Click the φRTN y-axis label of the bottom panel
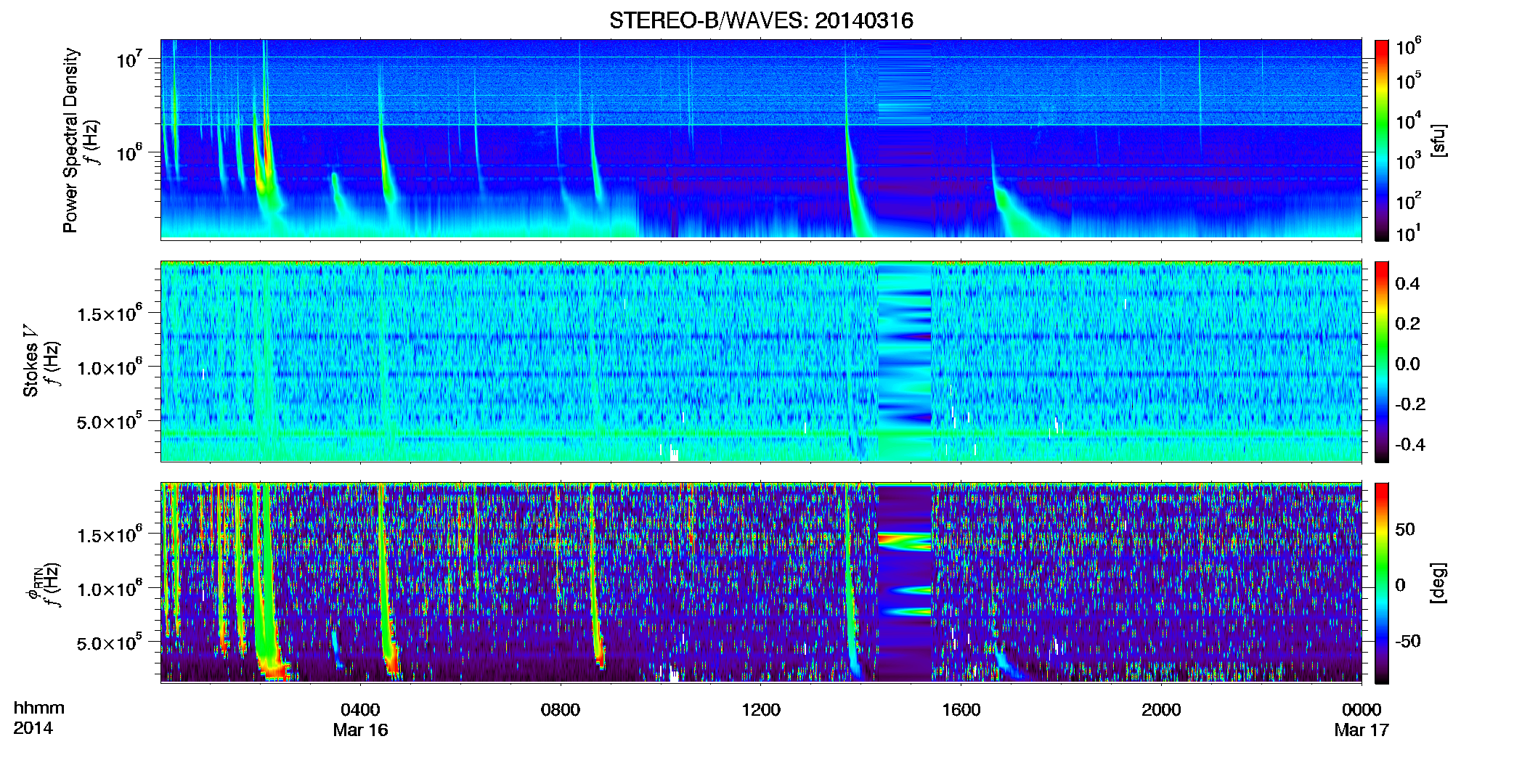 tap(33, 584)
